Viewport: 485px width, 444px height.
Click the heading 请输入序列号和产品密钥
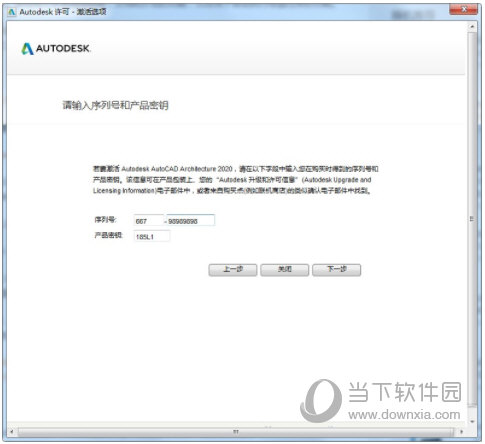coord(115,105)
